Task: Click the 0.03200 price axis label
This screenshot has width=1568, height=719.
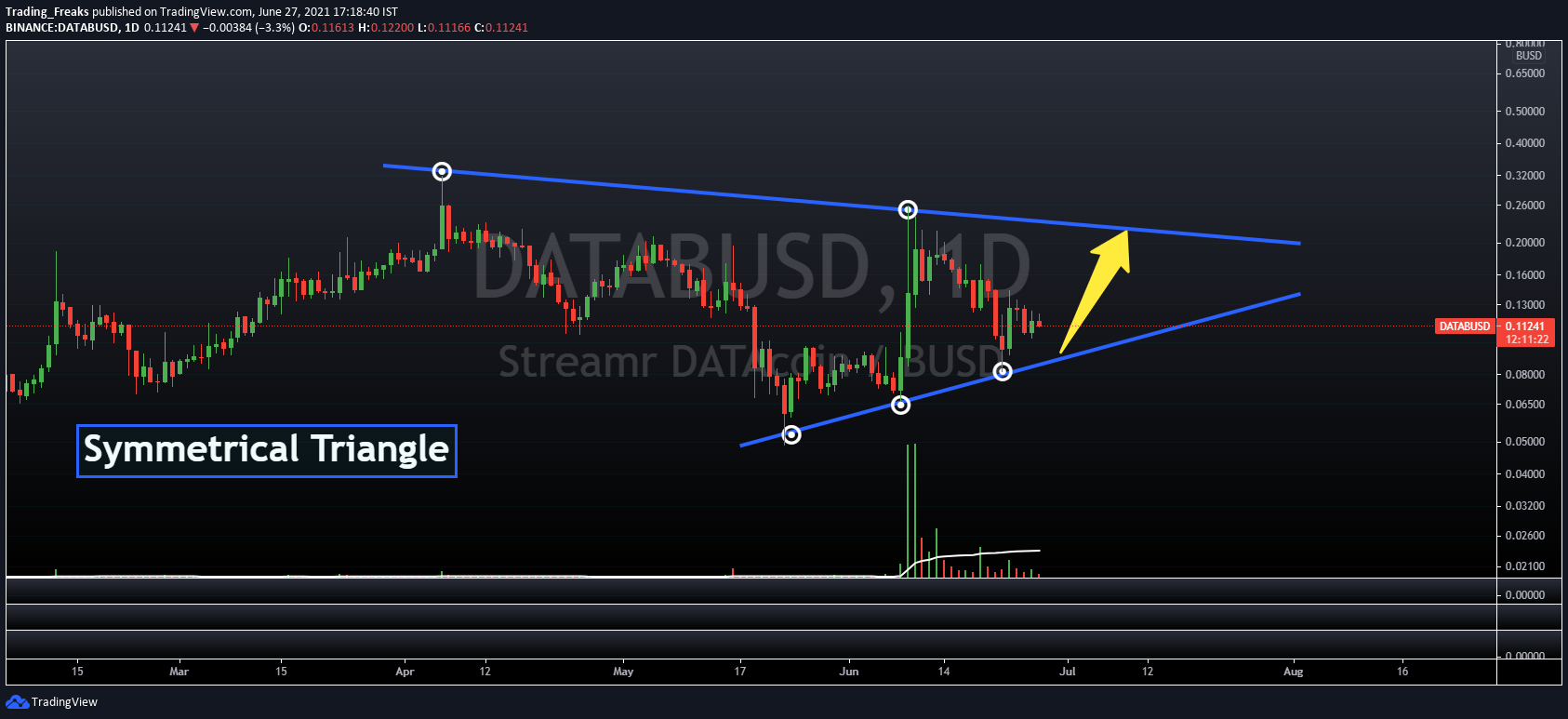Action: 1525,506
